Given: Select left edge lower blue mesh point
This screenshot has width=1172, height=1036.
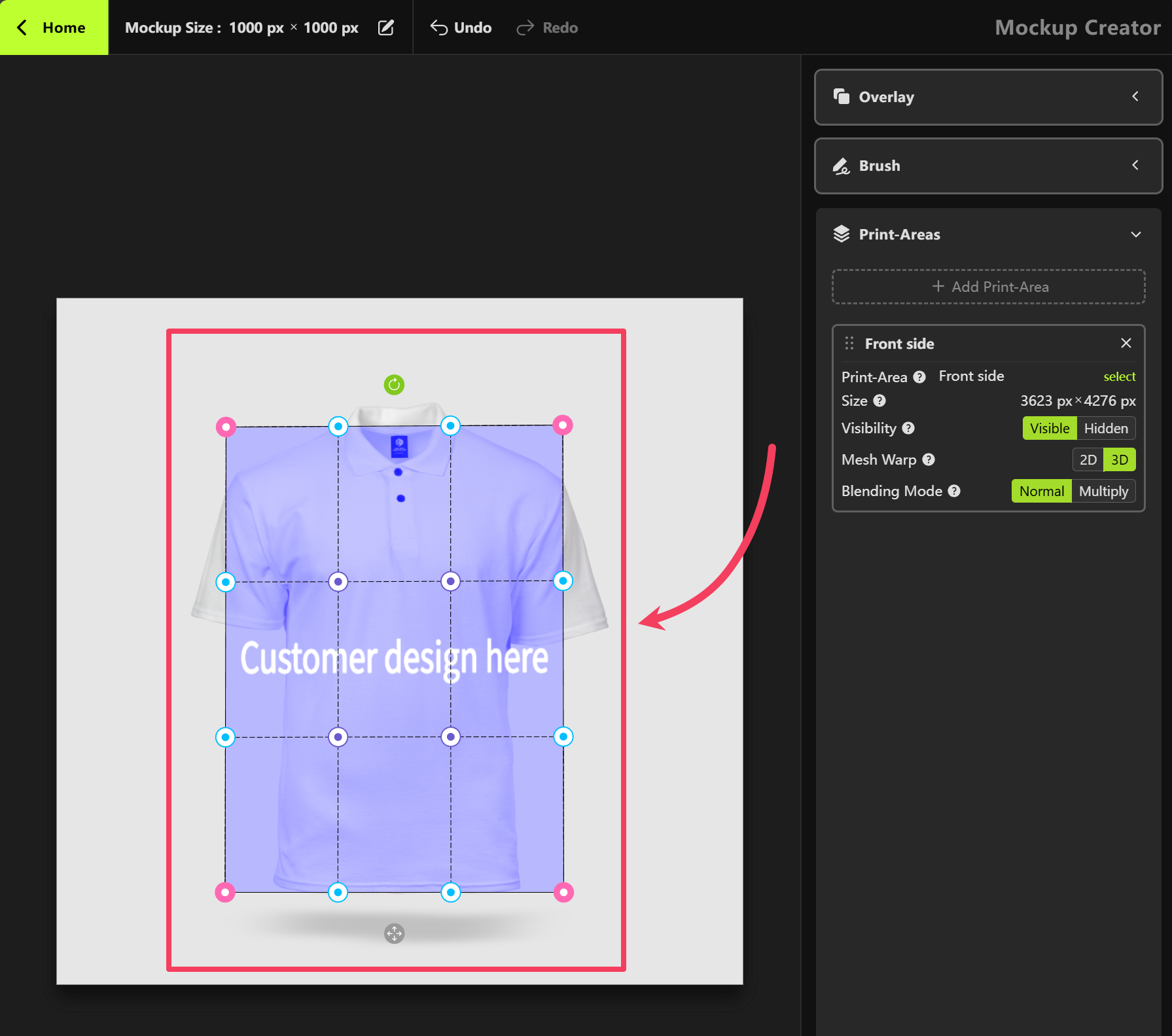Looking at the screenshot, I should (x=225, y=737).
